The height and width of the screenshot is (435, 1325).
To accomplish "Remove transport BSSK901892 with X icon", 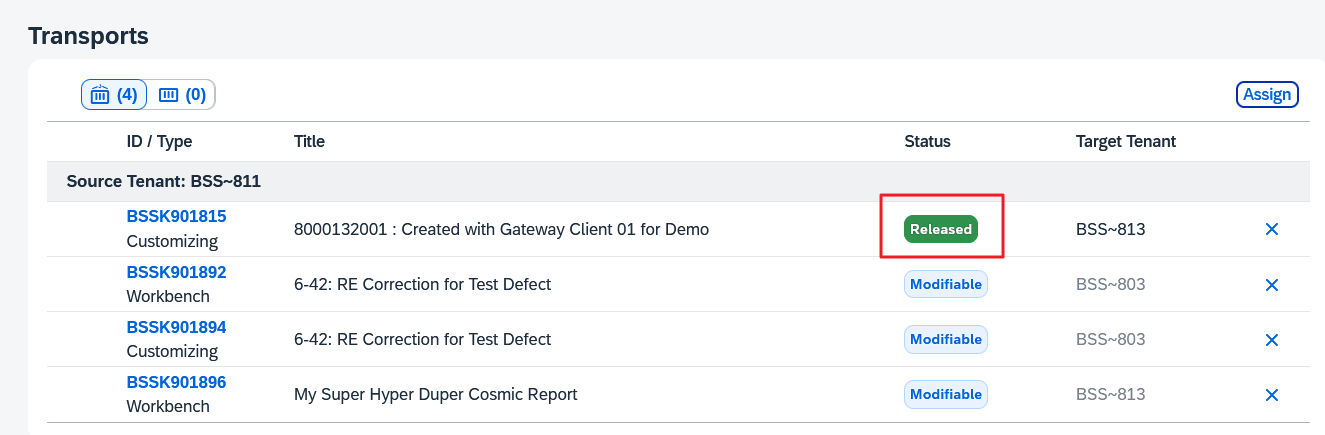I will [x=1272, y=285].
